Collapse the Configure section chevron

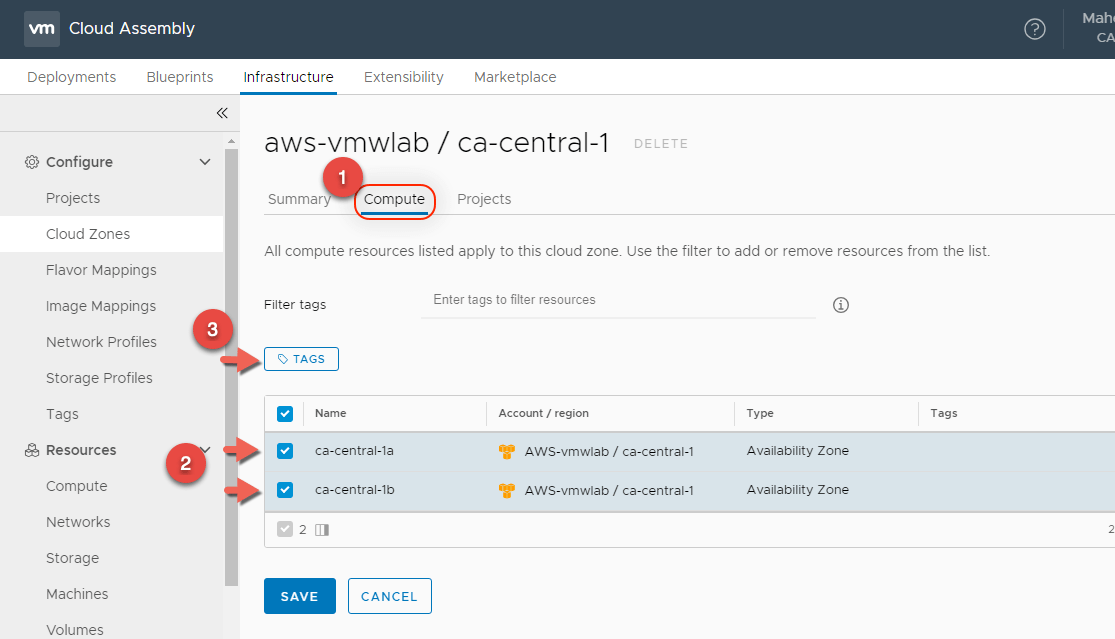pyautogui.click(x=205, y=162)
